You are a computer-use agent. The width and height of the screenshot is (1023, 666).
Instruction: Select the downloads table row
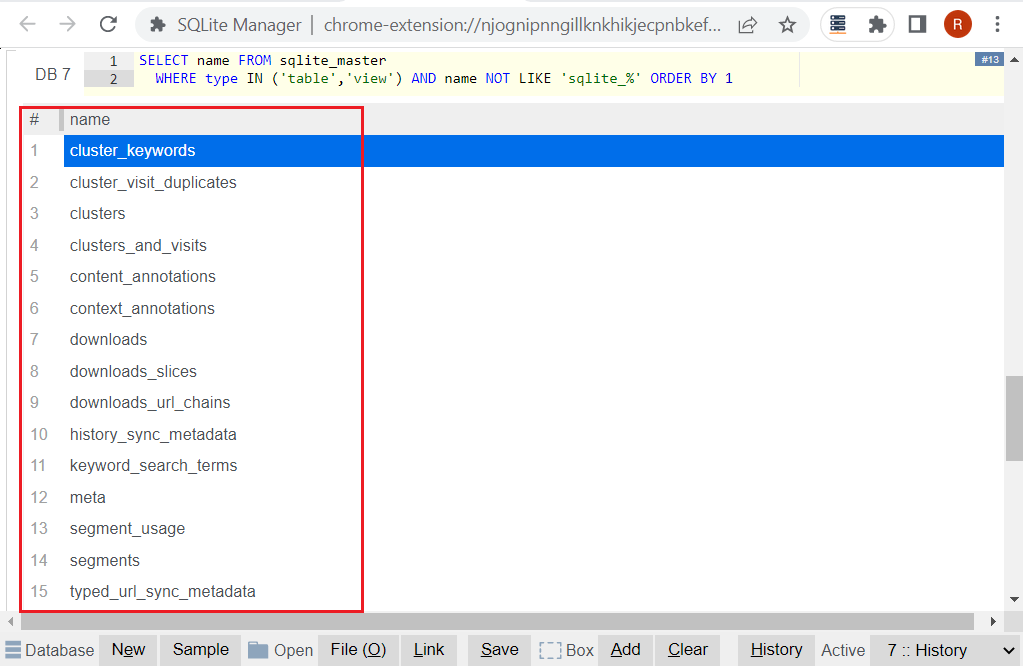coord(108,340)
